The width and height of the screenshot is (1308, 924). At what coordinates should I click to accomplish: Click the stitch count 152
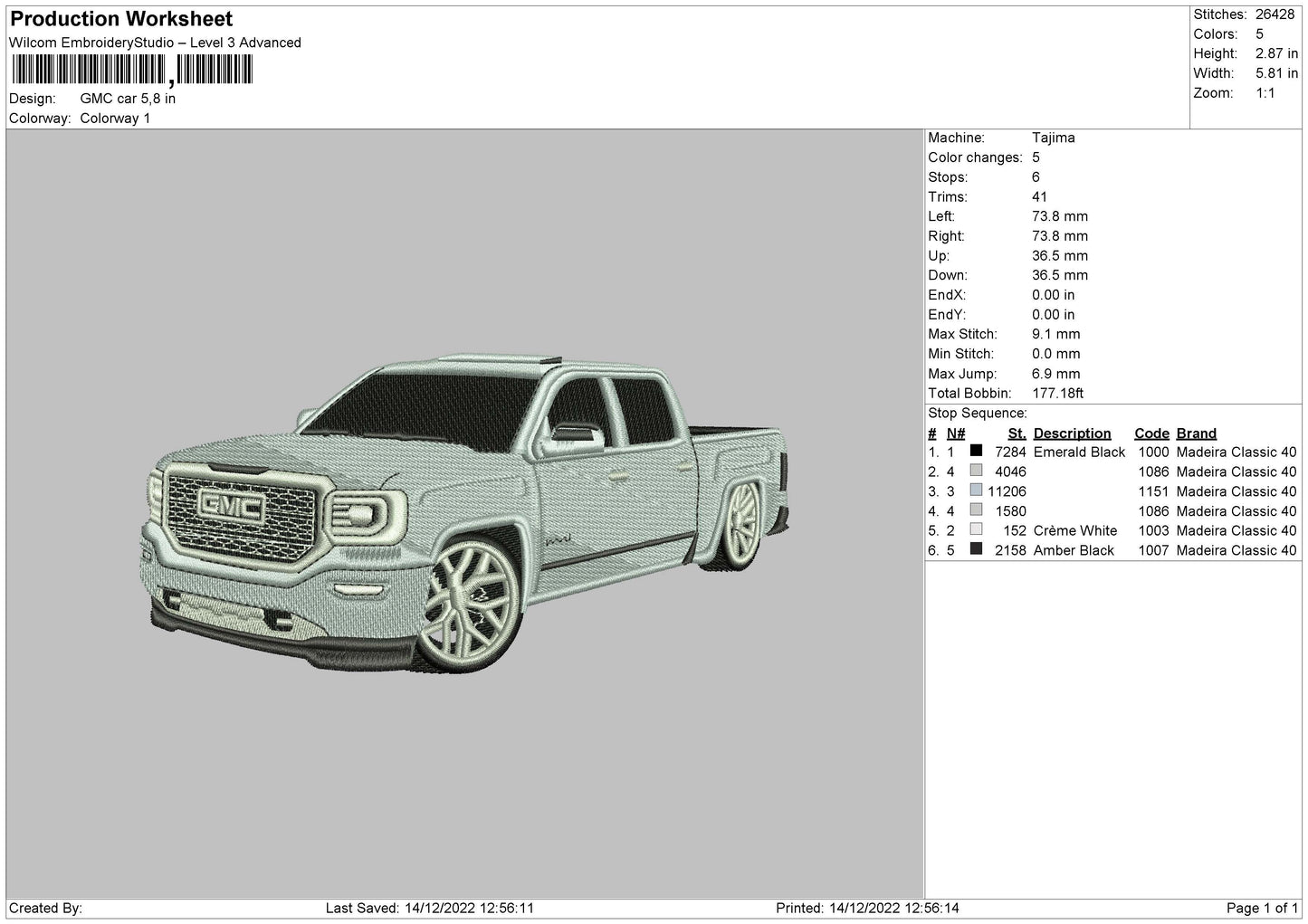tap(1015, 530)
